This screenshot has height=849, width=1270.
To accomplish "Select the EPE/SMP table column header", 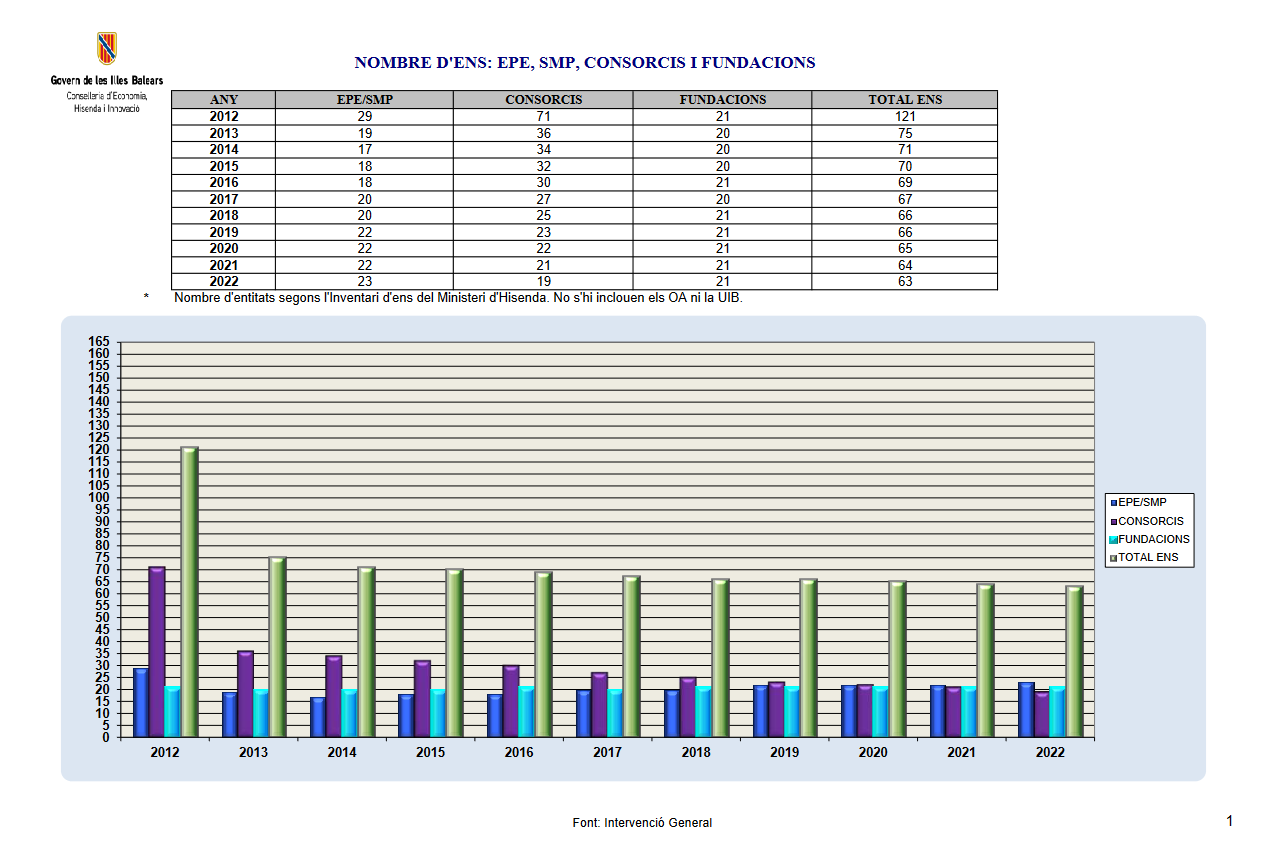I will (364, 100).
